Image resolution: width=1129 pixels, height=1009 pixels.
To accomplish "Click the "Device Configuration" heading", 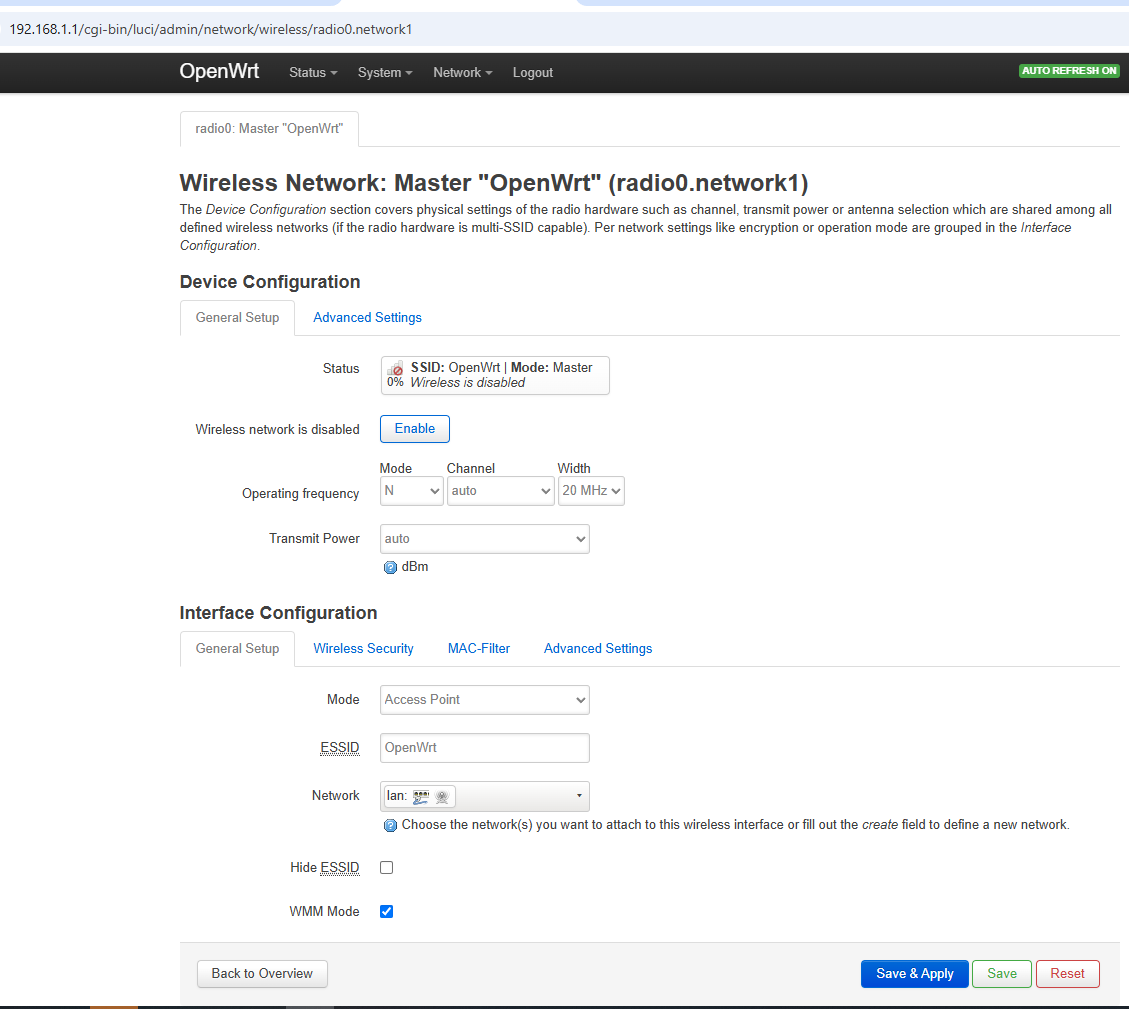I will 270,282.
